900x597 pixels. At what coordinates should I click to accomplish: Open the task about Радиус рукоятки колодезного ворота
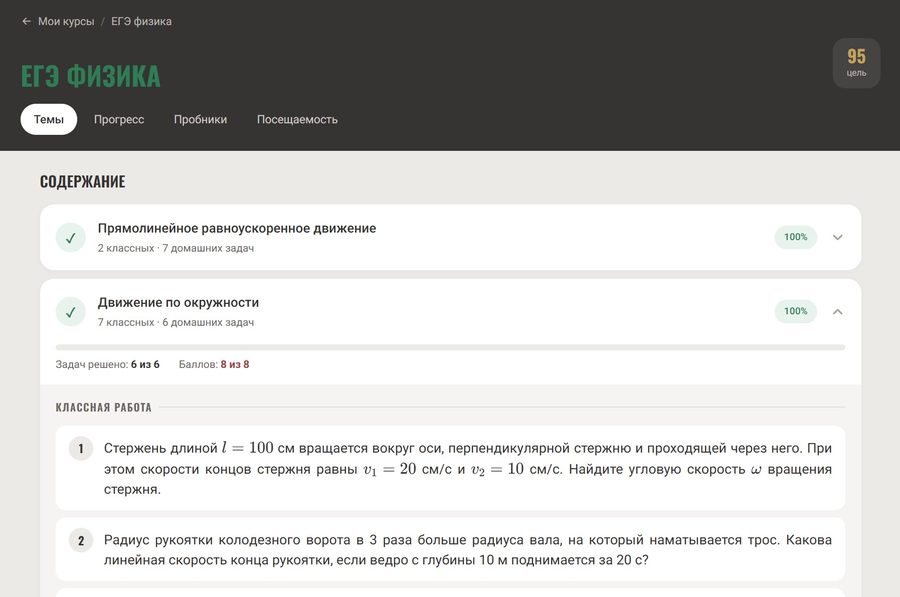pyautogui.click(x=450, y=549)
